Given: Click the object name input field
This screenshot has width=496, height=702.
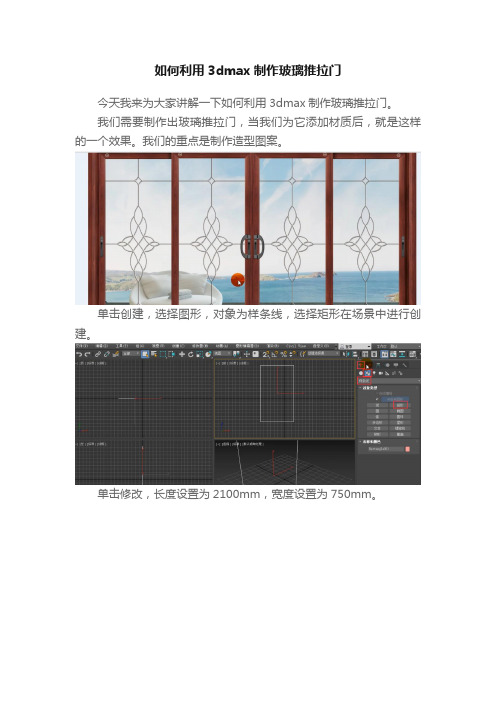Looking at the screenshot, I should [384, 449].
